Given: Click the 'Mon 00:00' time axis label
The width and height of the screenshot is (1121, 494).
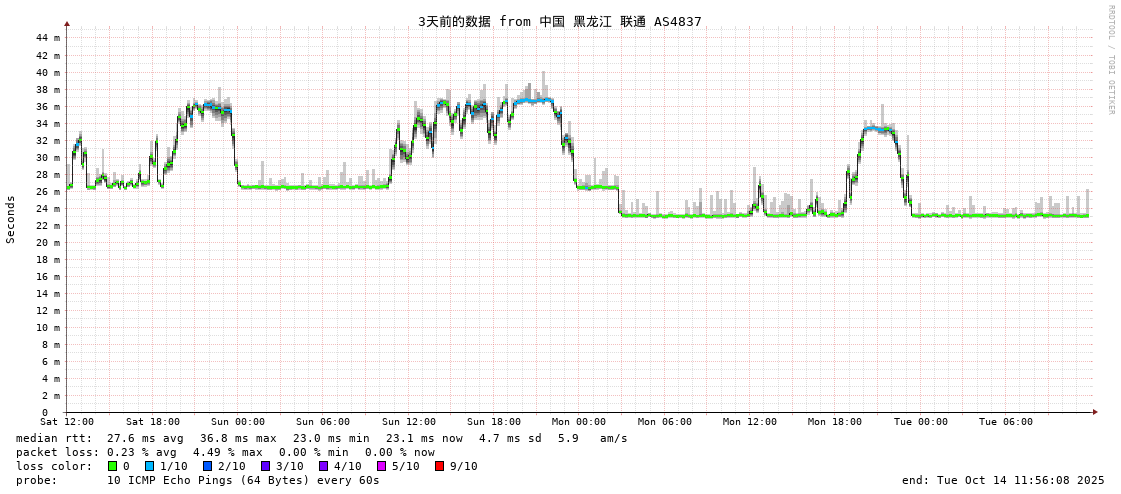Looking at the screenshot, I should (x=579, y=422).
